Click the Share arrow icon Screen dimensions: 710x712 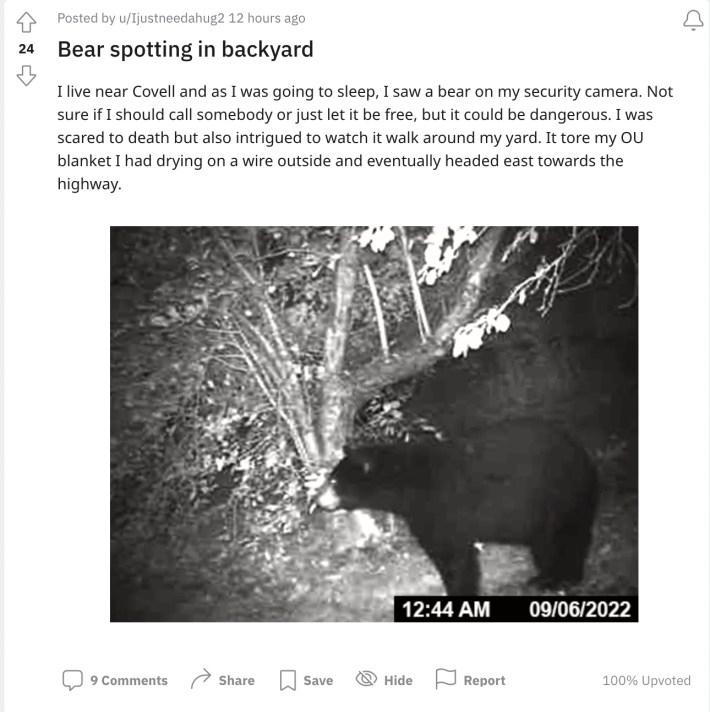(201, 679)
